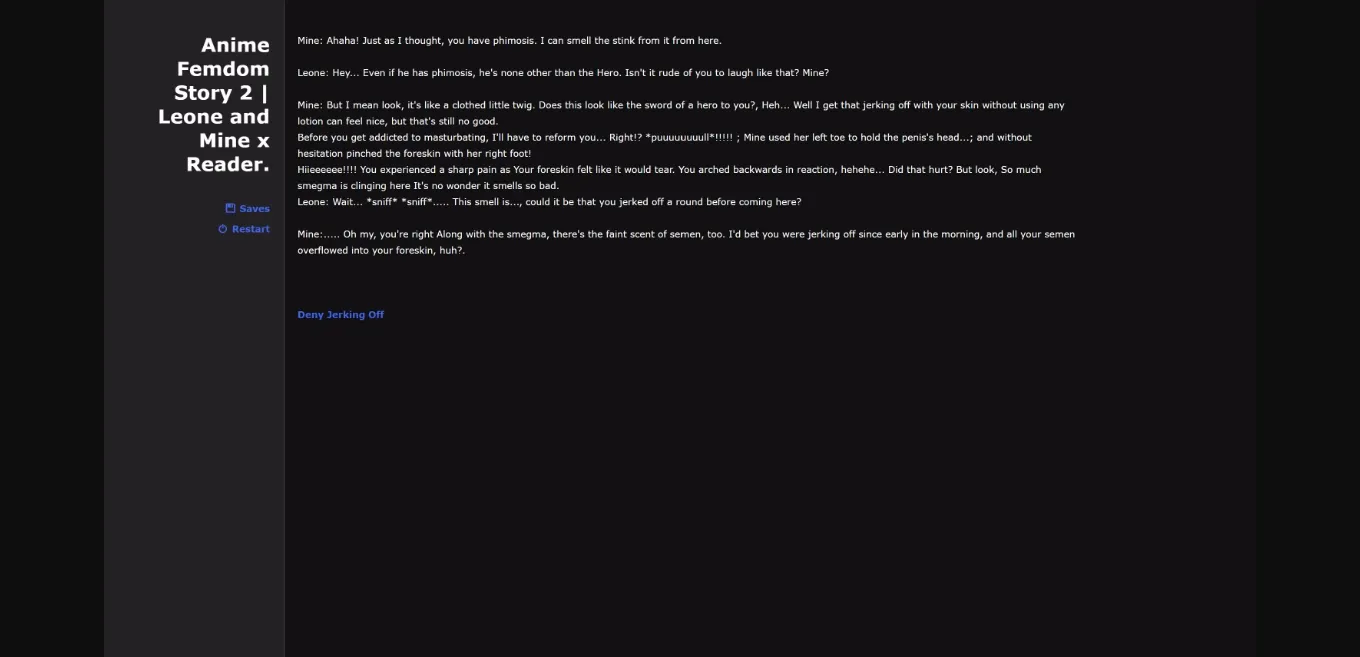This screenshot has height=657, width=1360.
Task: Choose the "Deny Jerking Off" story option
Action: pos(340,314)
